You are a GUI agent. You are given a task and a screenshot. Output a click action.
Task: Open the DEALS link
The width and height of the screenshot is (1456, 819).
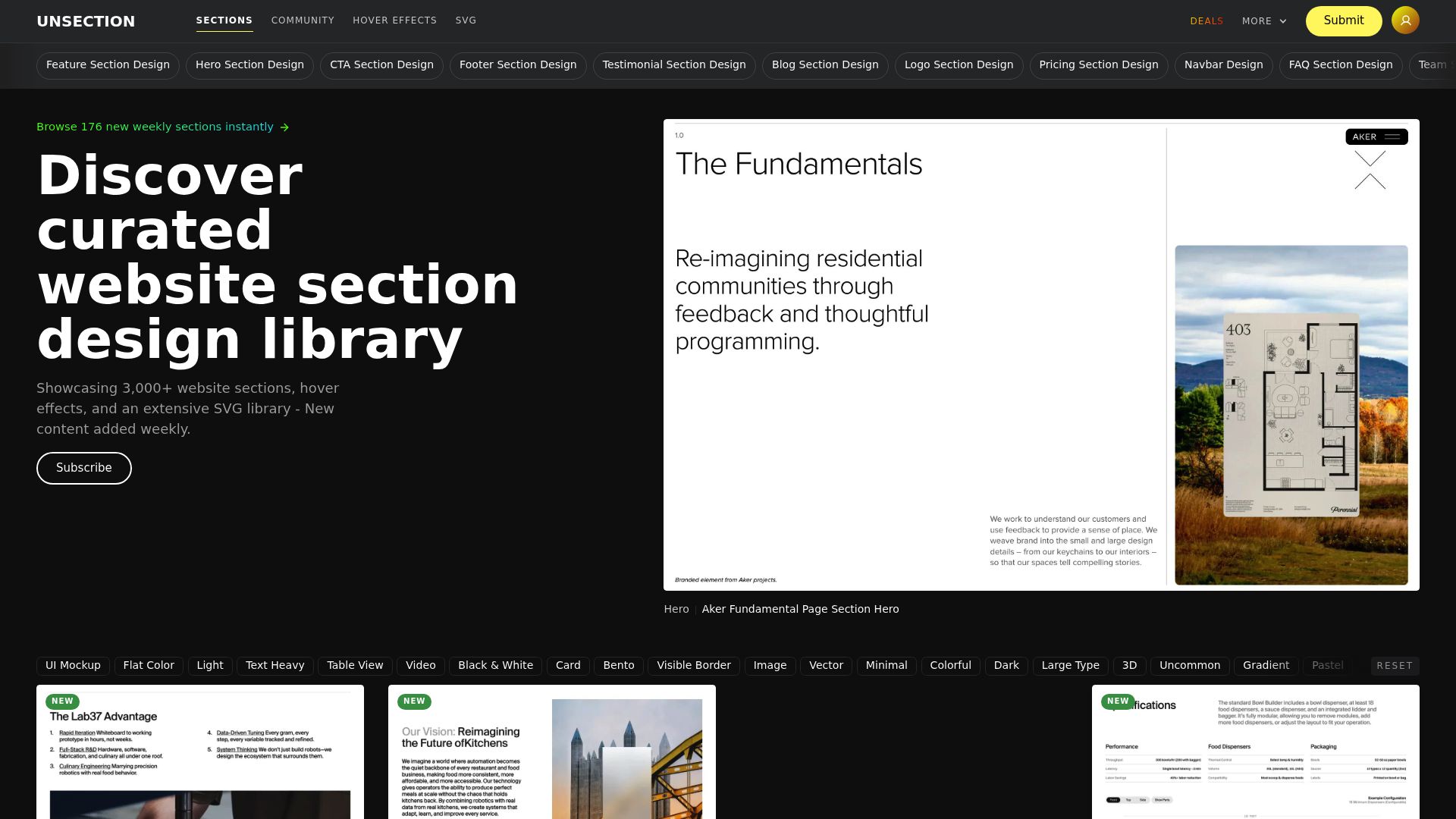pyautogui.click(x=1207, y=21)
